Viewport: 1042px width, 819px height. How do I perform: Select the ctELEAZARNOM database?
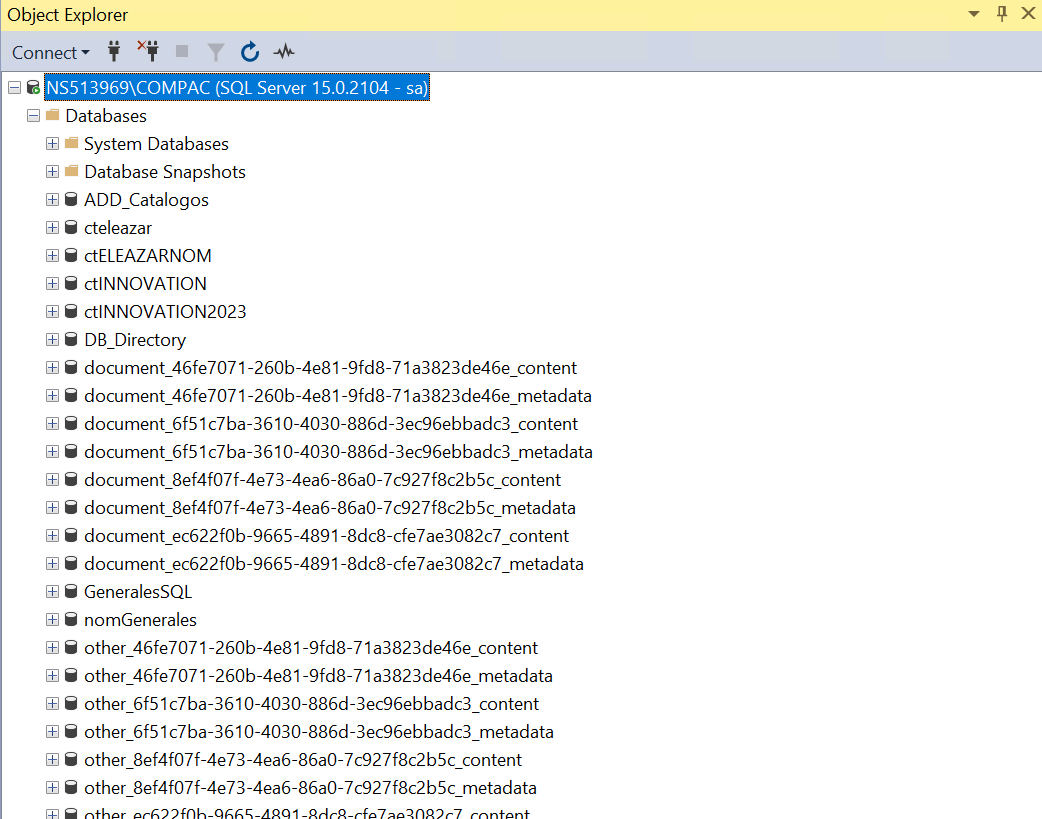pyautogui.click(x=148, y=256)
